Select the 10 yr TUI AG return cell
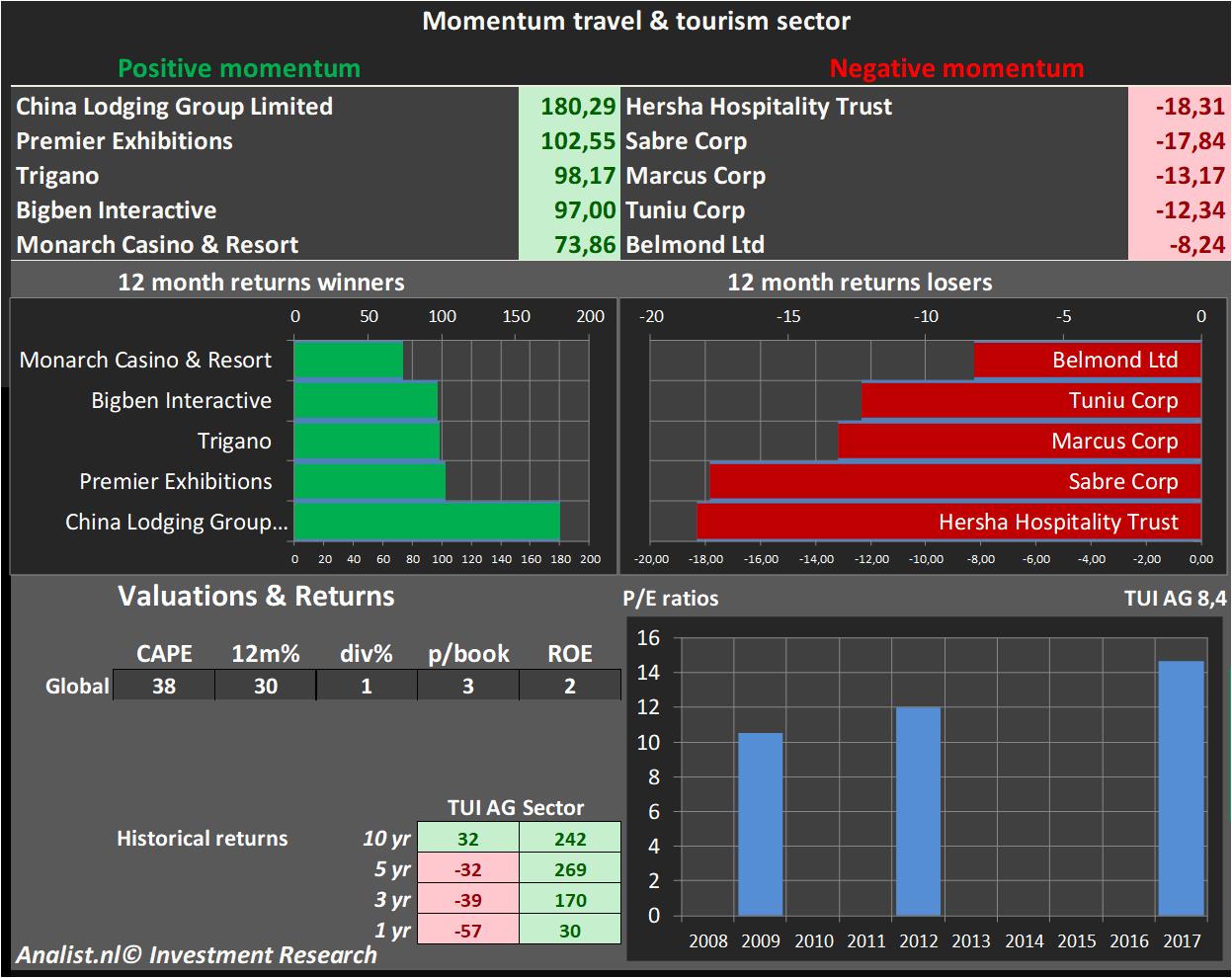Screen dimensions: 1232x978 [468, 839]
